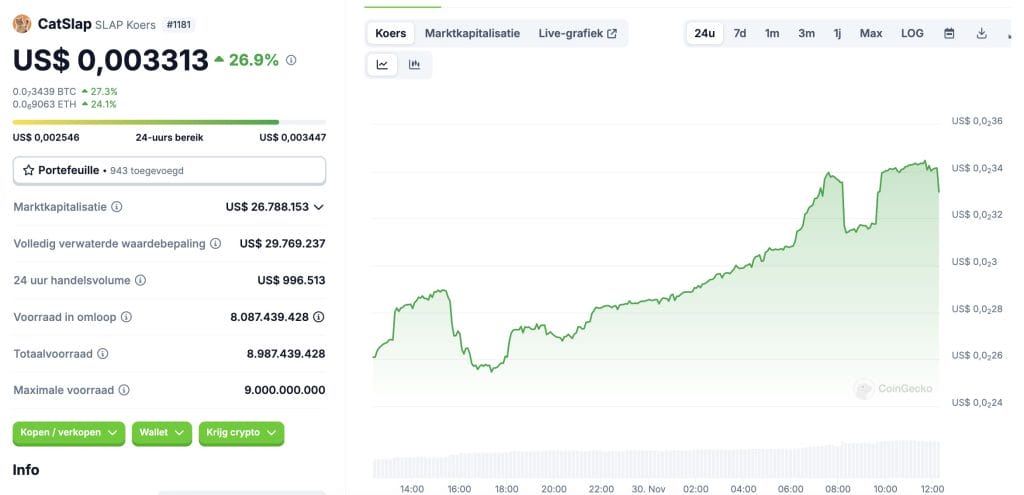Click the download chart data icon
The height and width of the screenshot is (495, 1024).
point(981,33)
